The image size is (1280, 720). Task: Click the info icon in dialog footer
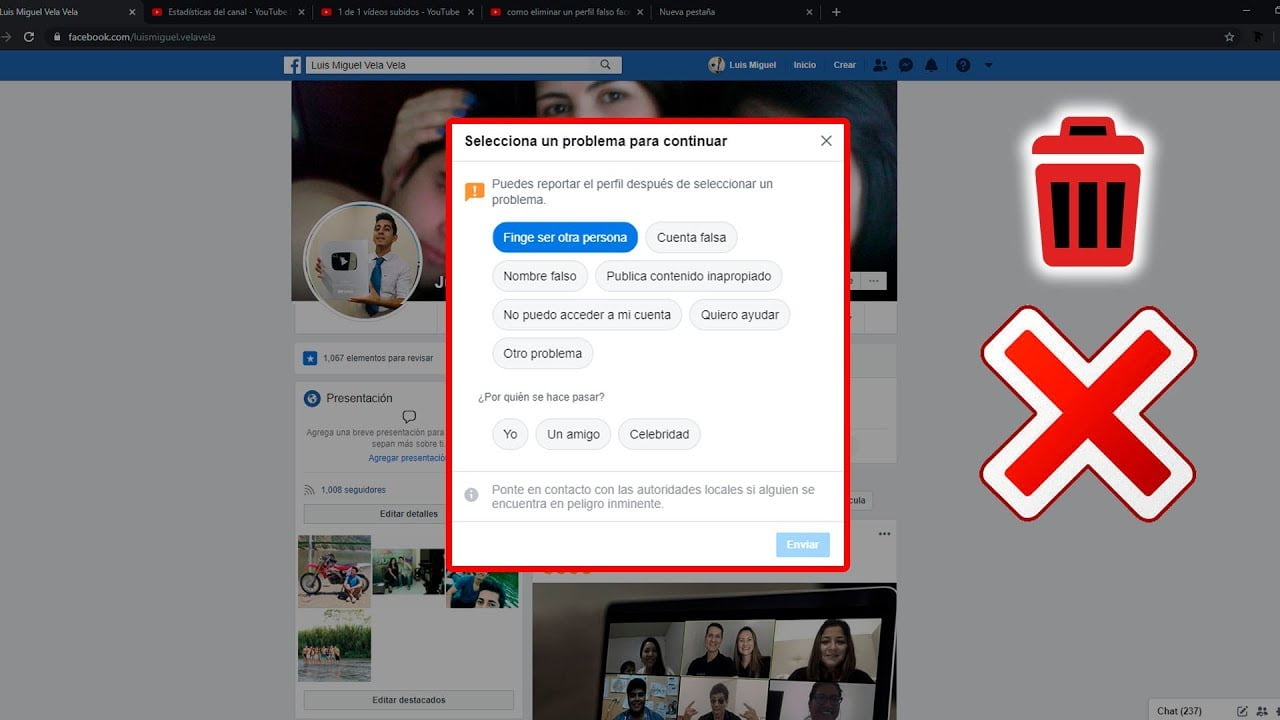pos(472,495)
